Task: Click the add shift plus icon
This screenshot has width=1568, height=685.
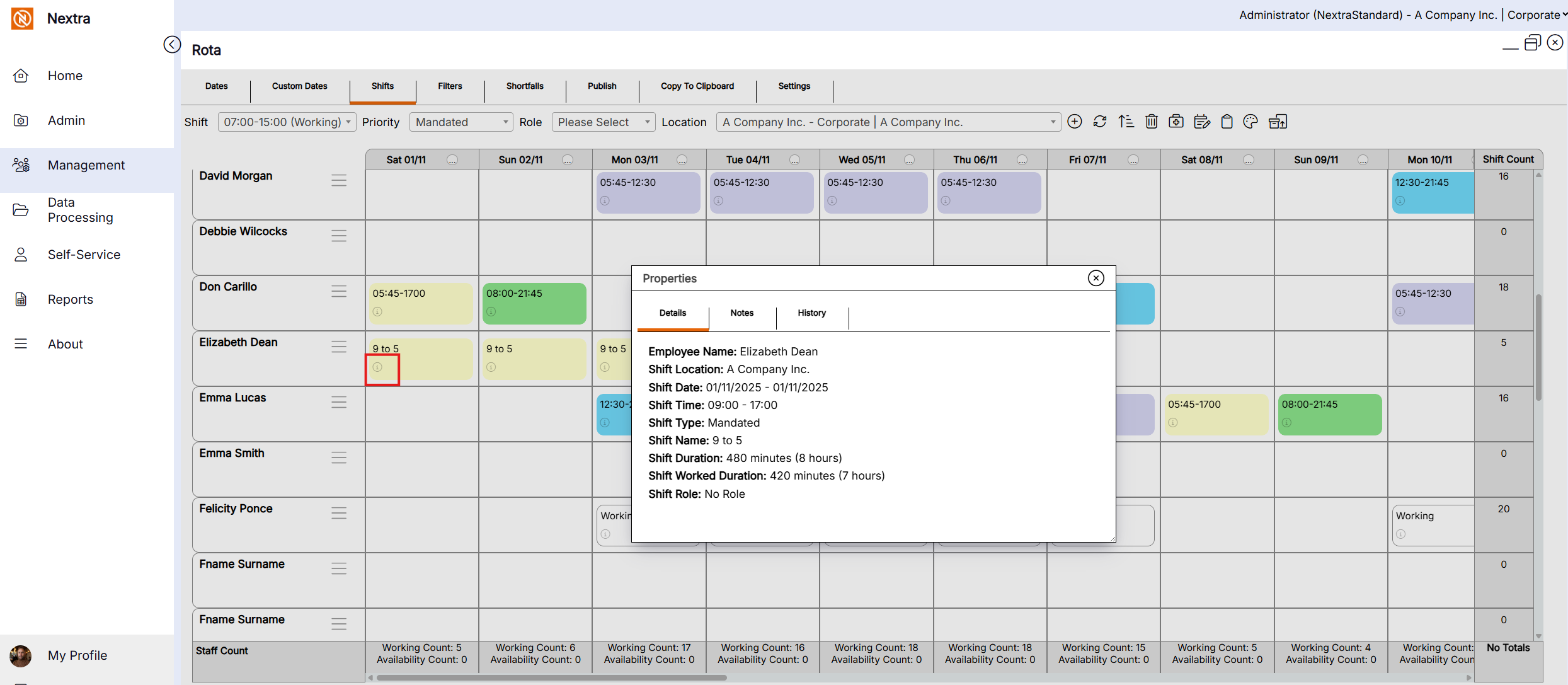Action: coord(1075,122)
